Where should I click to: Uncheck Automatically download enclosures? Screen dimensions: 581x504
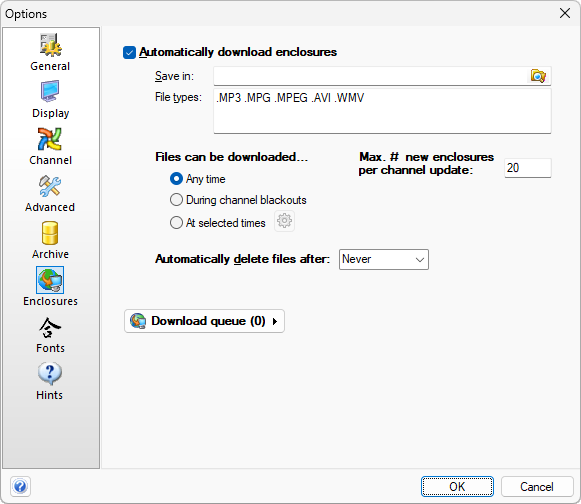[x=129, y=53]
